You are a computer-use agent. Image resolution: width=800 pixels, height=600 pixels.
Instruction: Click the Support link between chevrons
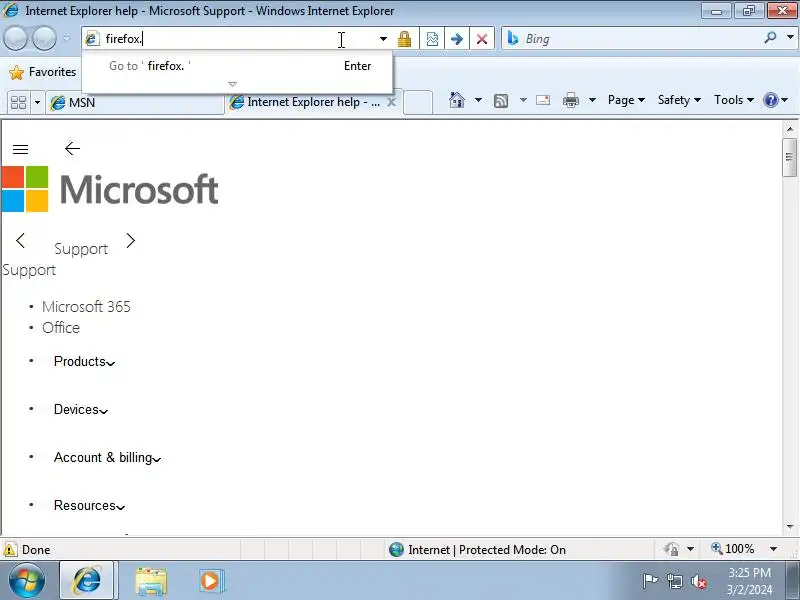point(81,249)
